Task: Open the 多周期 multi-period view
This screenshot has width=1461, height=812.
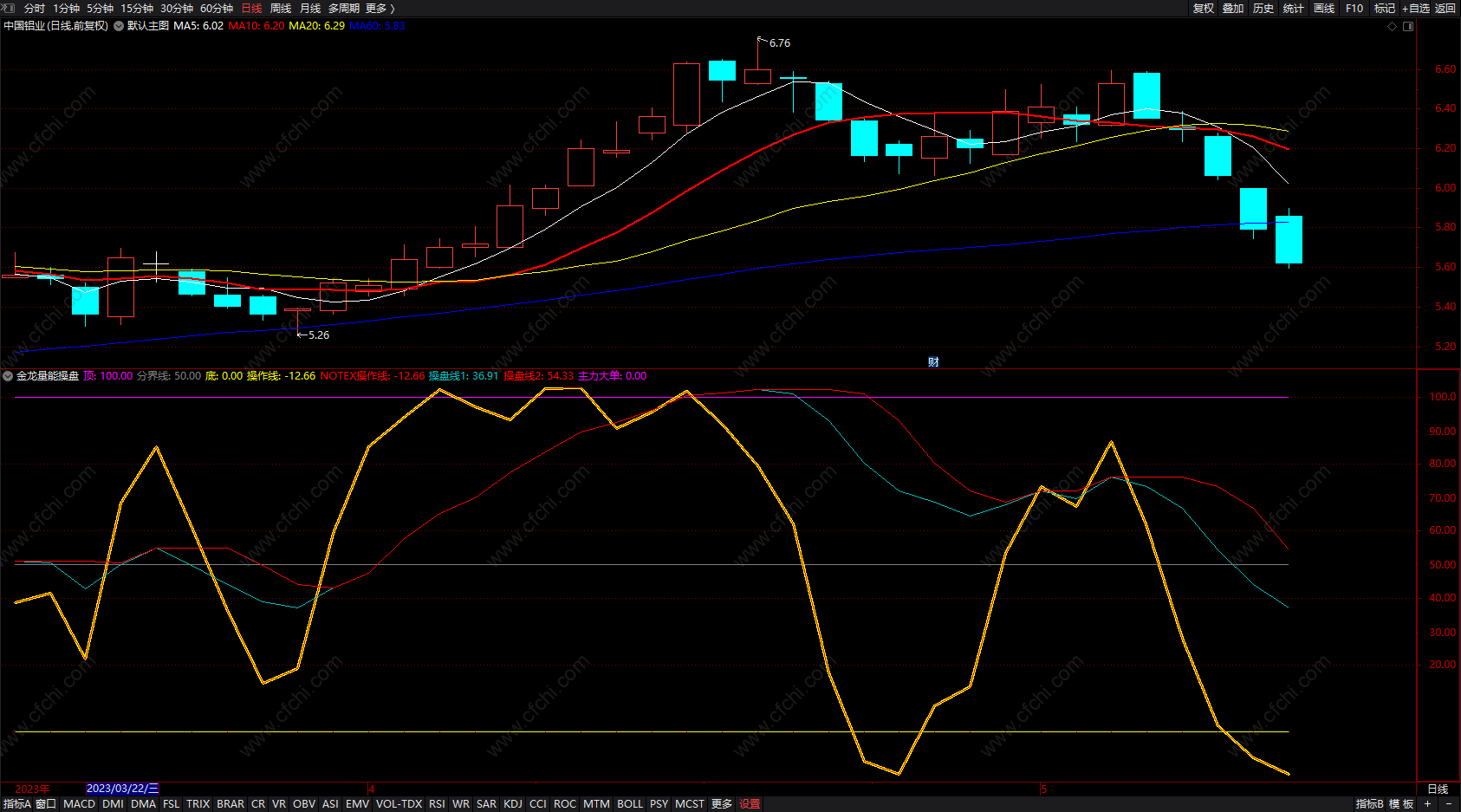Action: pos(344,9)
